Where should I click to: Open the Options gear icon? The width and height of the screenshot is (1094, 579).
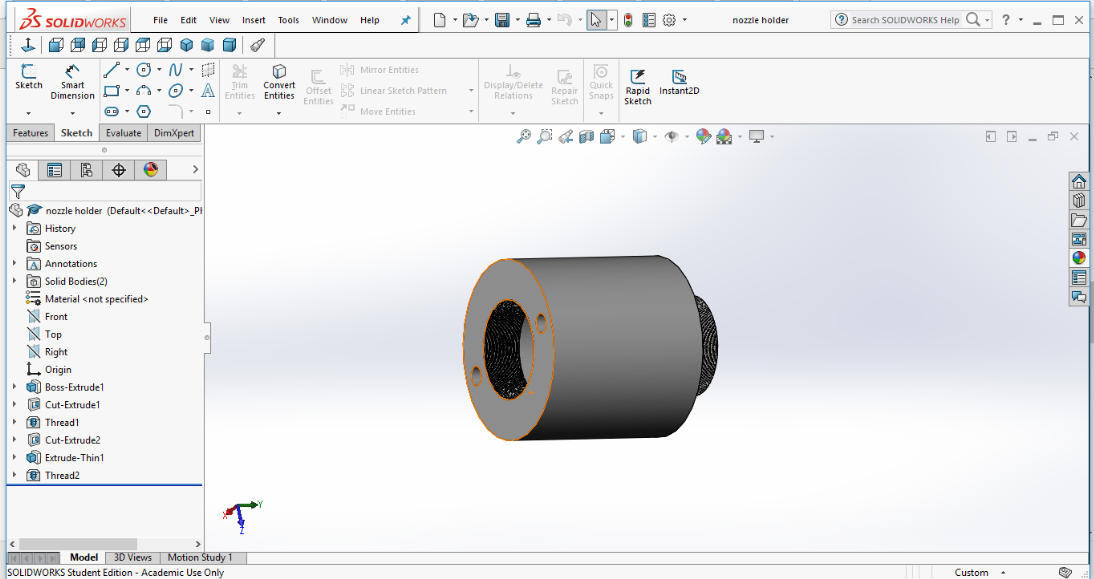(x=669, y=20)
